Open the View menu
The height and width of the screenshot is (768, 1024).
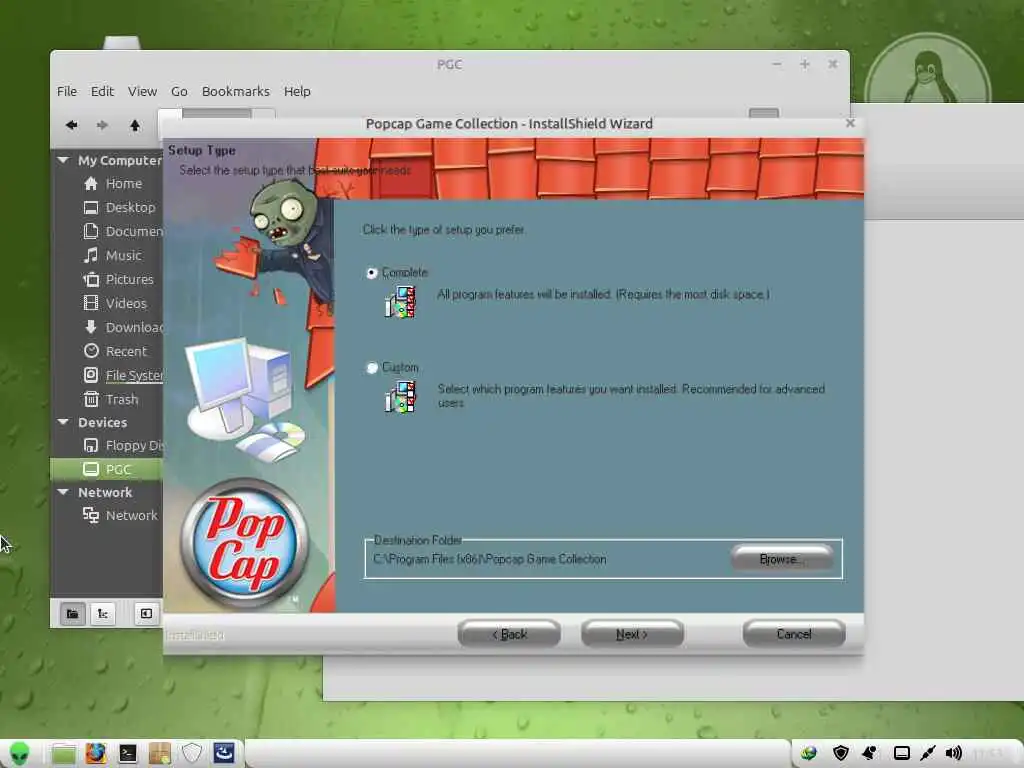142,91
